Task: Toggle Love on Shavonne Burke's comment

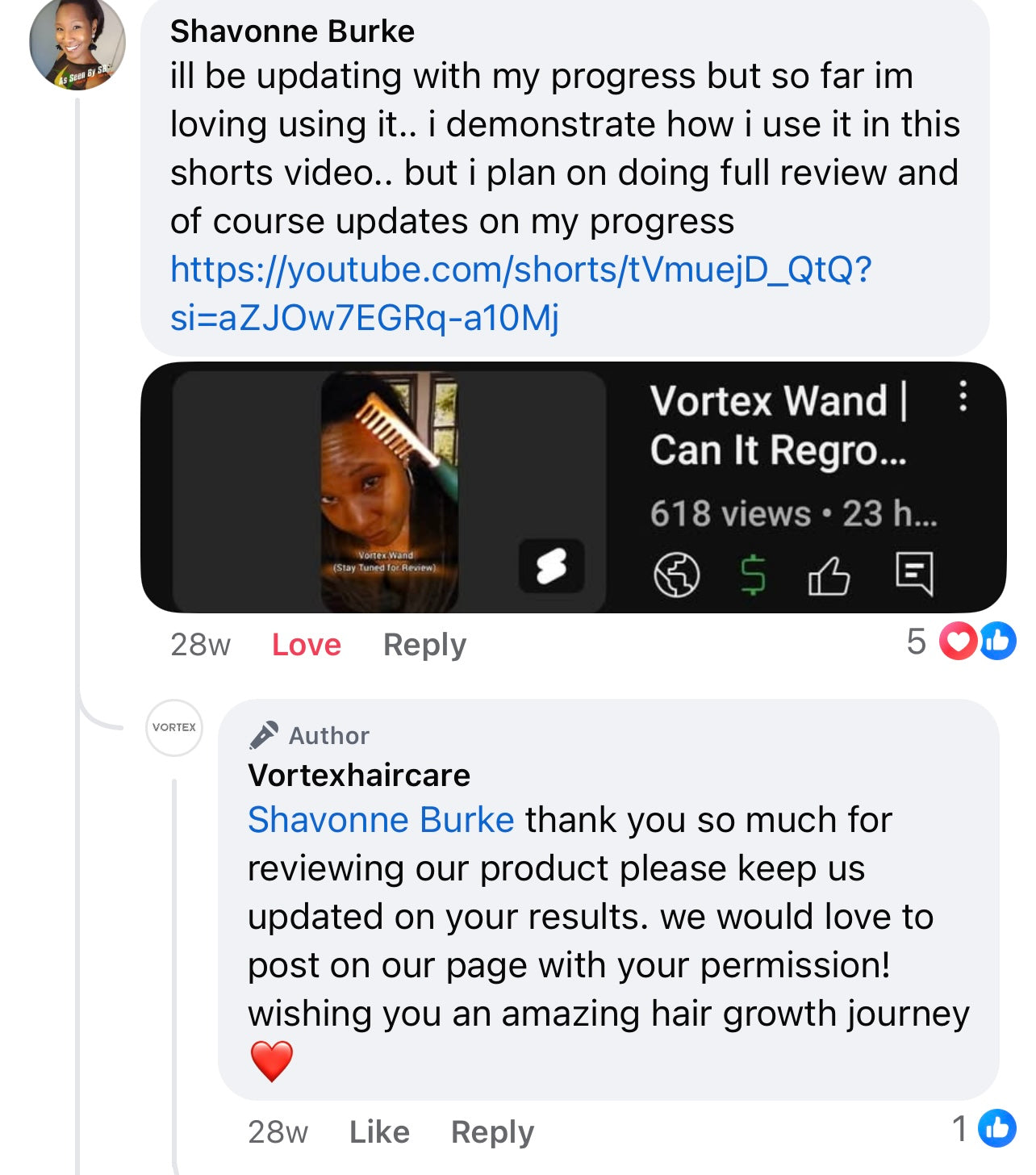Action: pyautogui.click(x=307, y=645)
